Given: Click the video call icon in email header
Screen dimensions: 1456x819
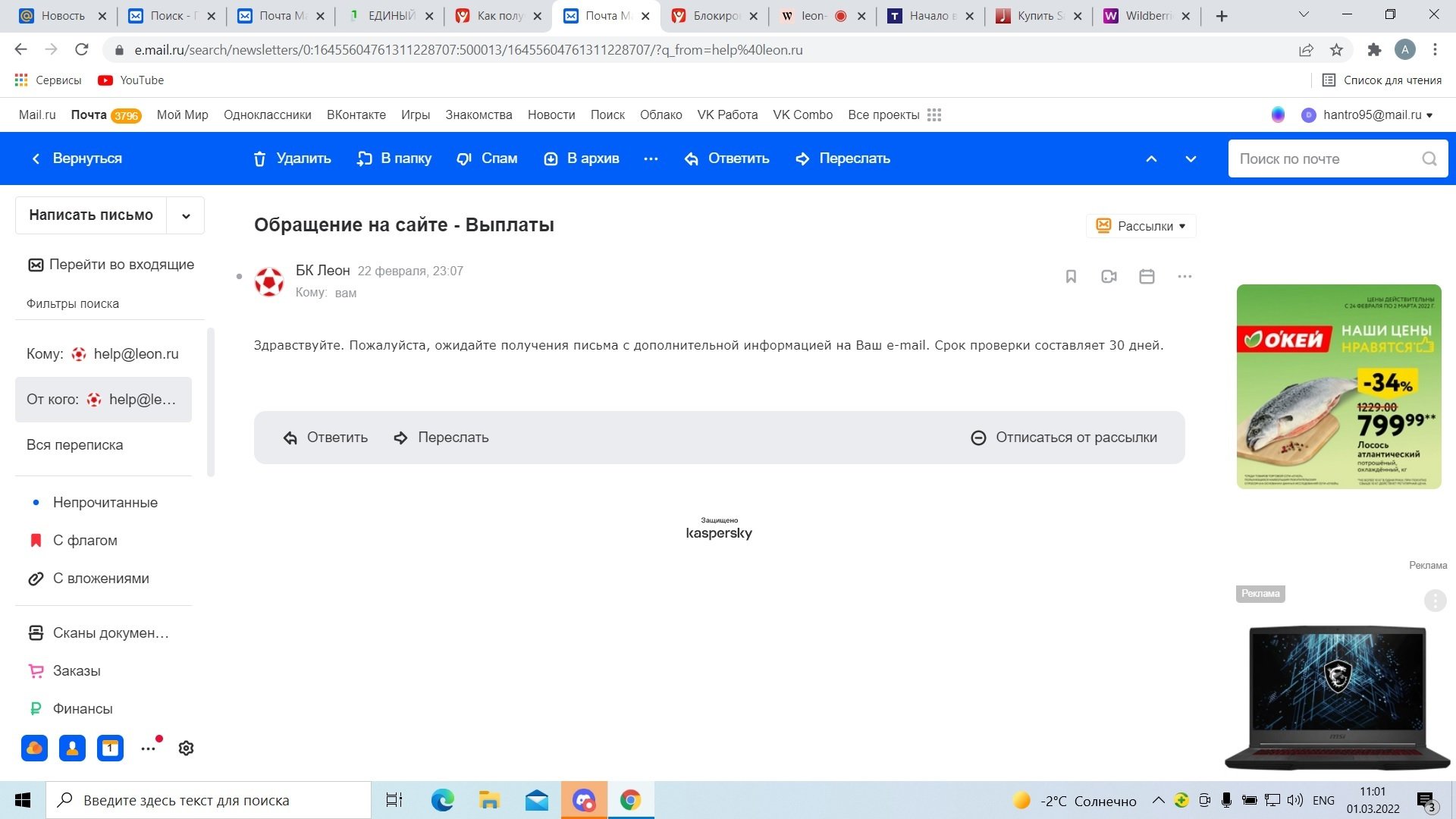Looking at the screenshot, I should [1109, 277].
